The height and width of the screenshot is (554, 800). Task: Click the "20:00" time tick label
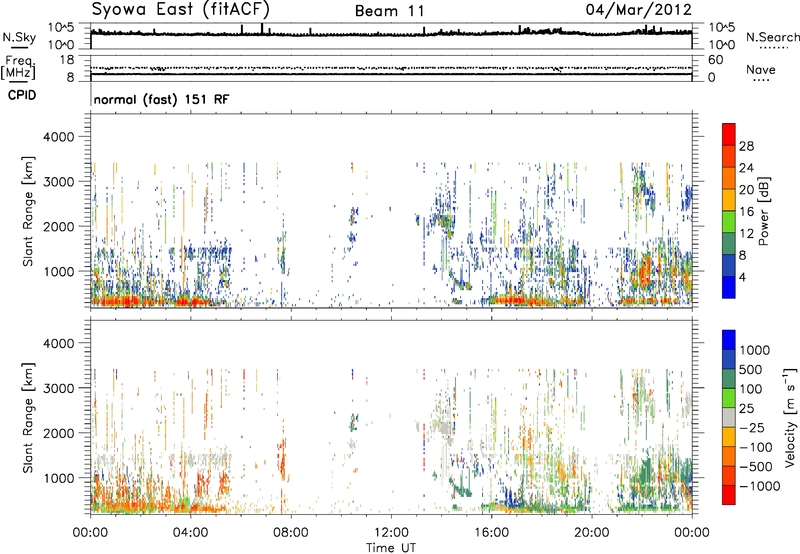[591, 533]
